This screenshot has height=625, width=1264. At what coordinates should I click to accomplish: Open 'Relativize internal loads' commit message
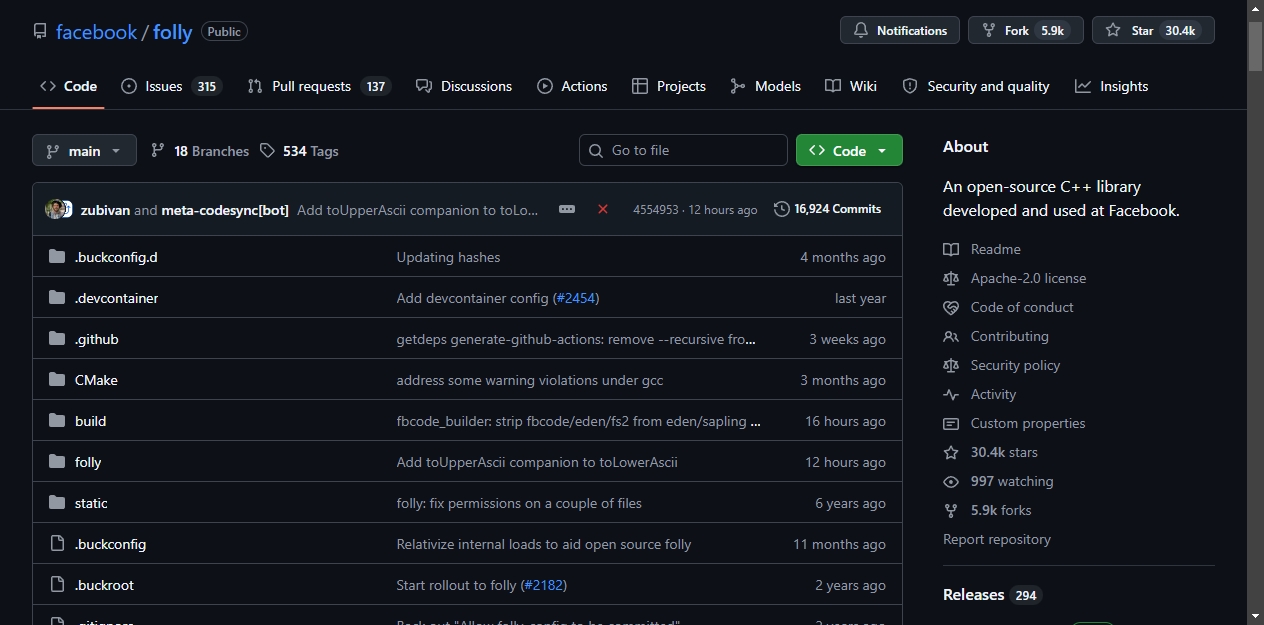pos(544,544)
